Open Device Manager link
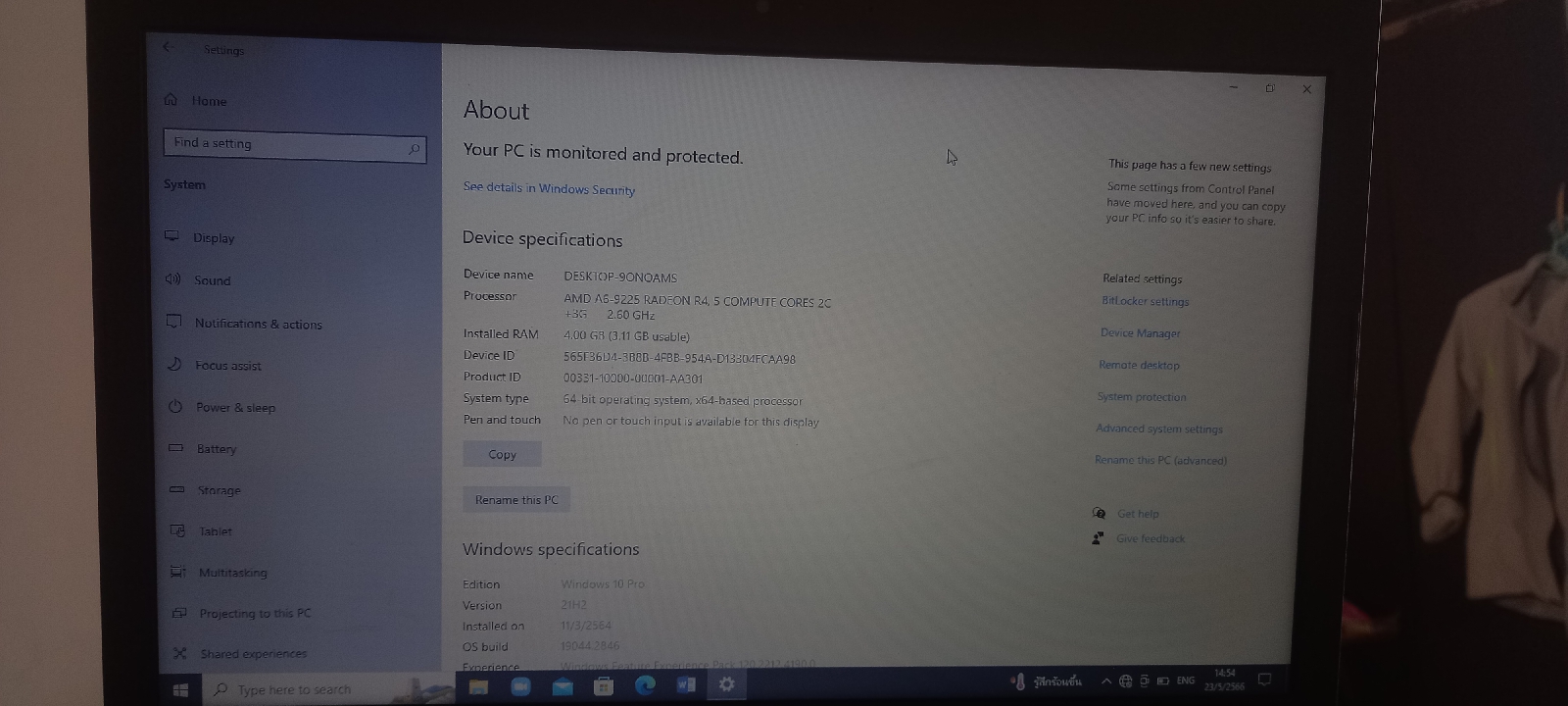This screenshot has height=706, width=1568. point(1141,332)
